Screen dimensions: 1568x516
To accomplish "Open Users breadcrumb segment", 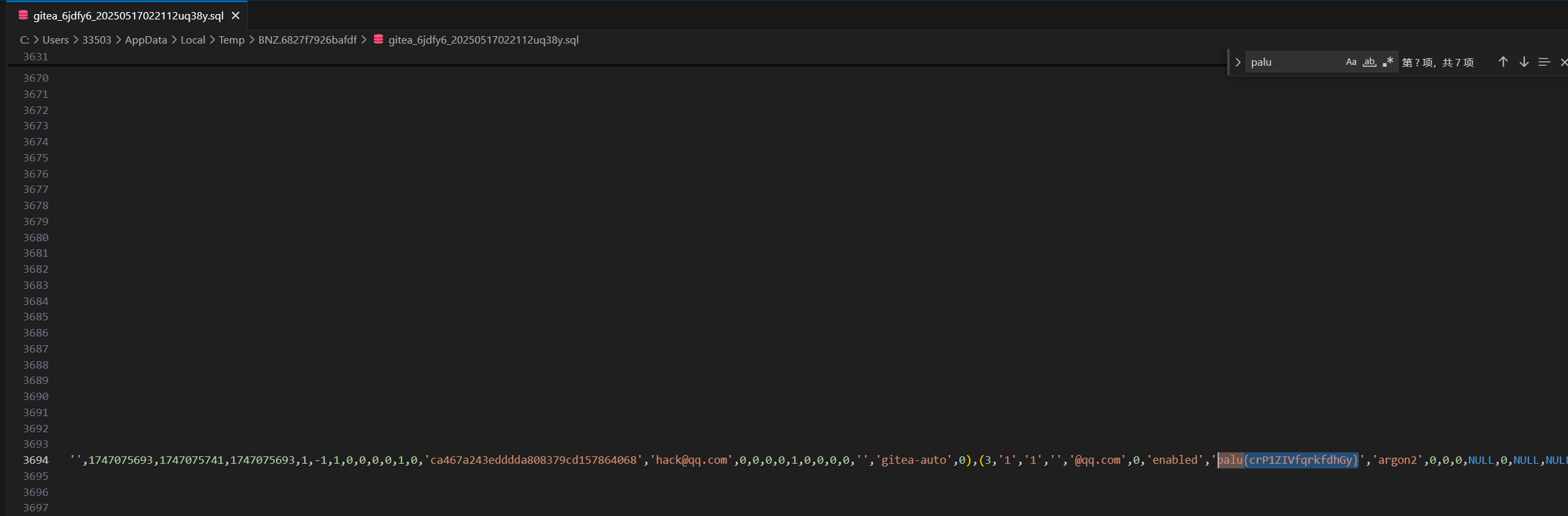I will (56, 40).
